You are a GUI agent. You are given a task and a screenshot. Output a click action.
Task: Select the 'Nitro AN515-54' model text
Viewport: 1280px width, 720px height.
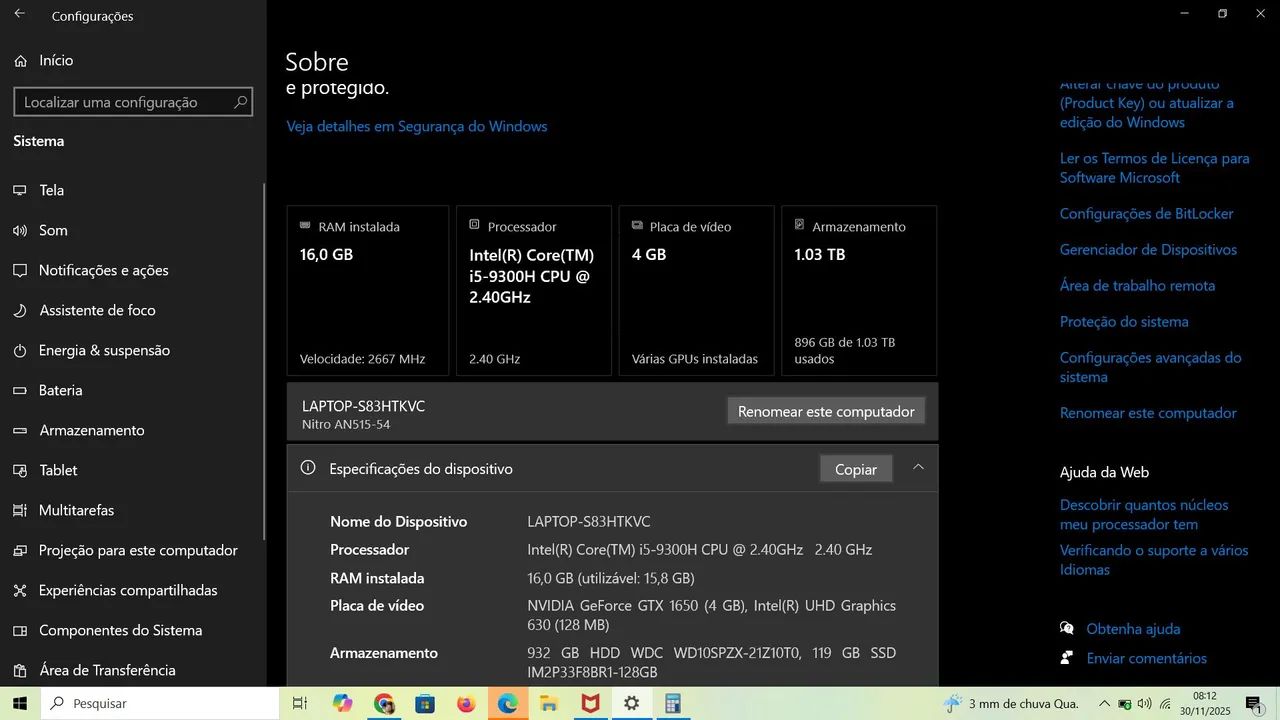point(346,425)
